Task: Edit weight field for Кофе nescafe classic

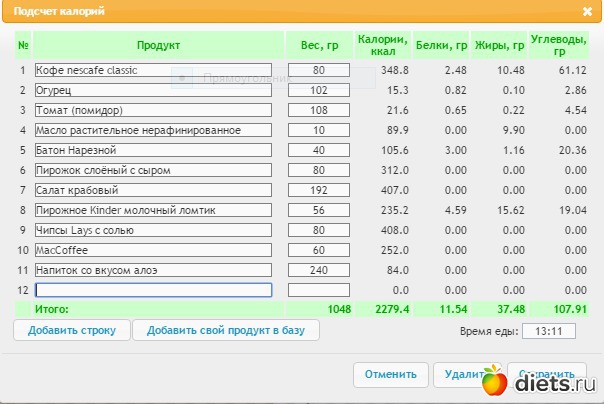Action: tap(319, 70)
